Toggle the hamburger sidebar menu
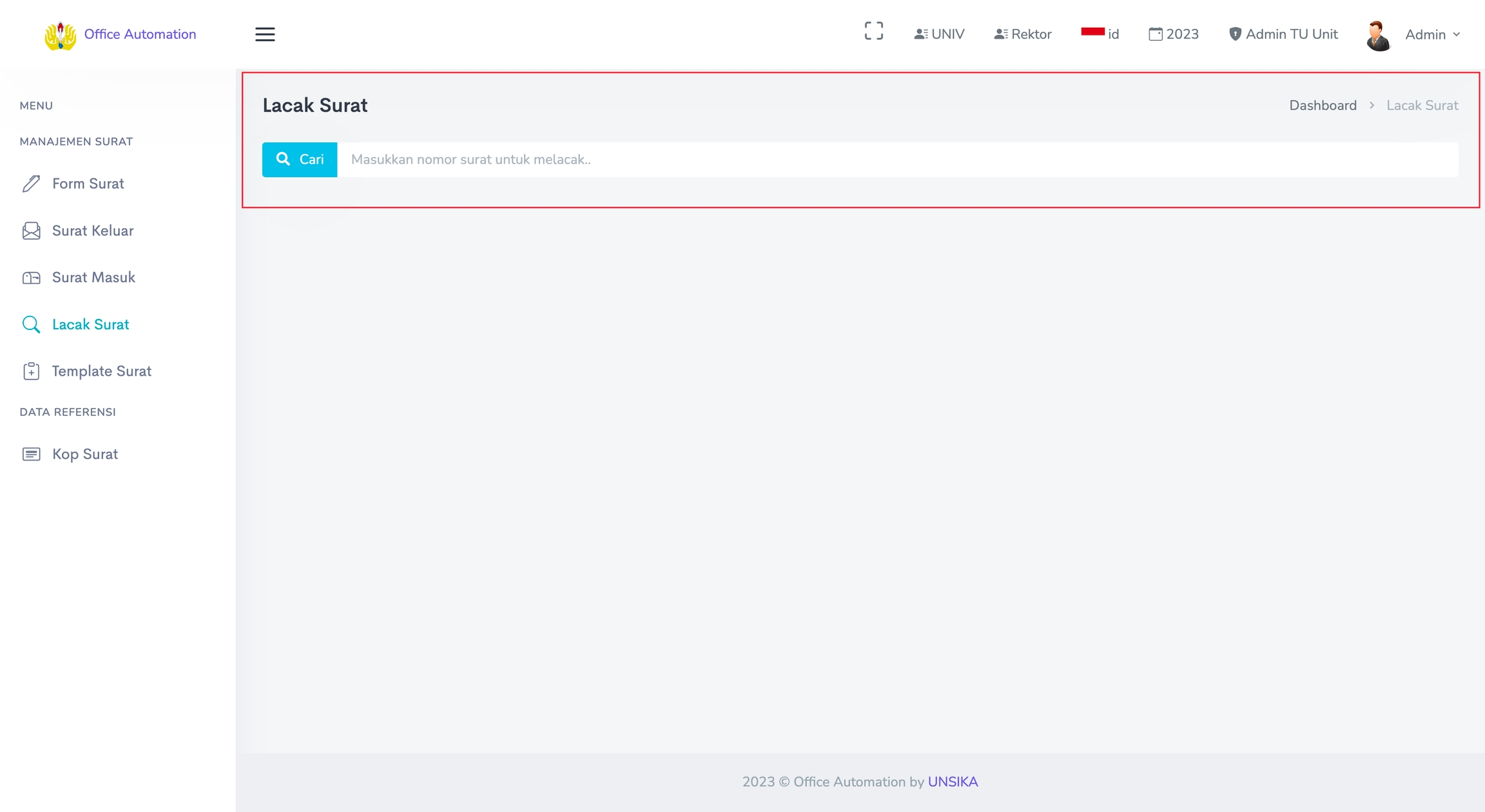Viewport: 1485px width, 812px height. click(264, 34)
